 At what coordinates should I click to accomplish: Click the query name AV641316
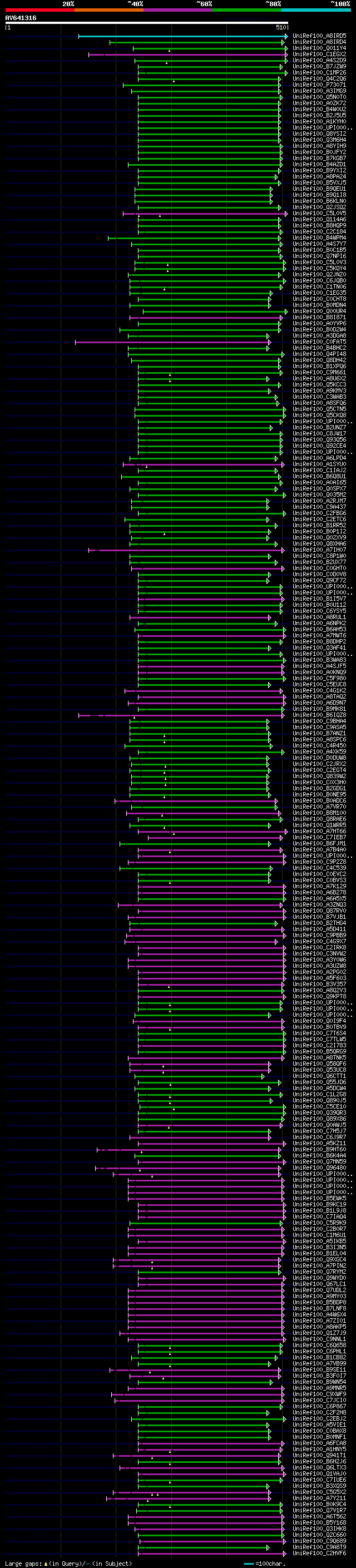click(x=21, y=18)
